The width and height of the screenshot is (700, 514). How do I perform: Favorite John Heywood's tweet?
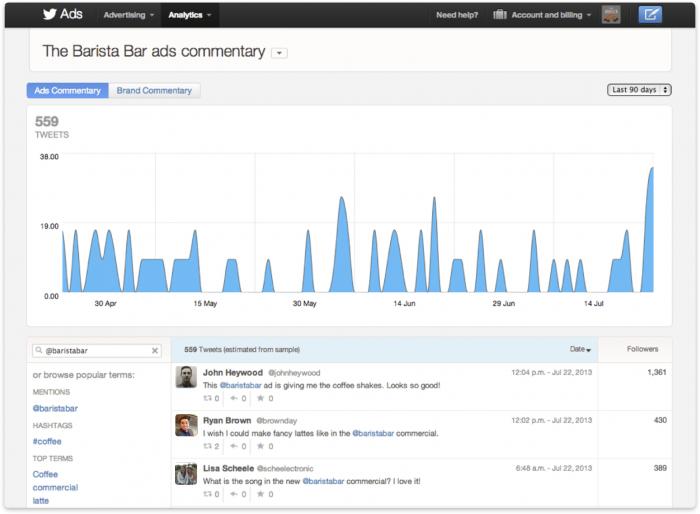(x=265, y=398)
